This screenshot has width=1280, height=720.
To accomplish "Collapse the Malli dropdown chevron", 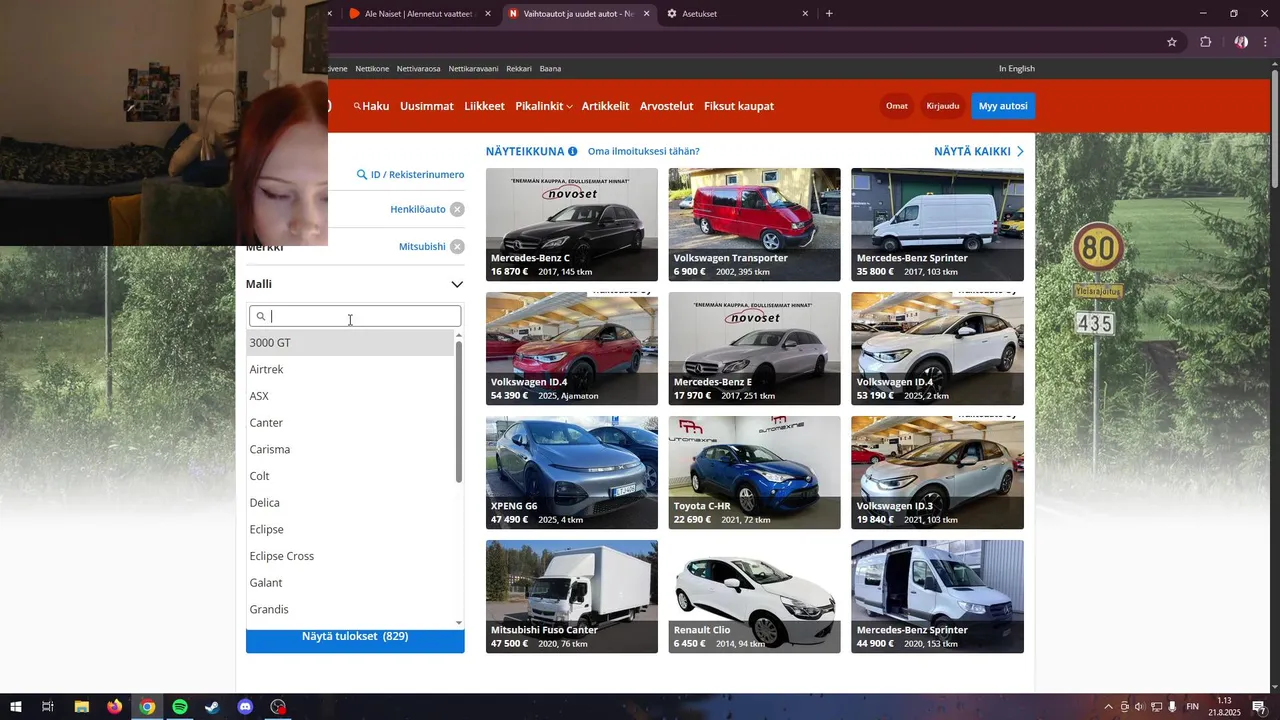I will (457, 284).
